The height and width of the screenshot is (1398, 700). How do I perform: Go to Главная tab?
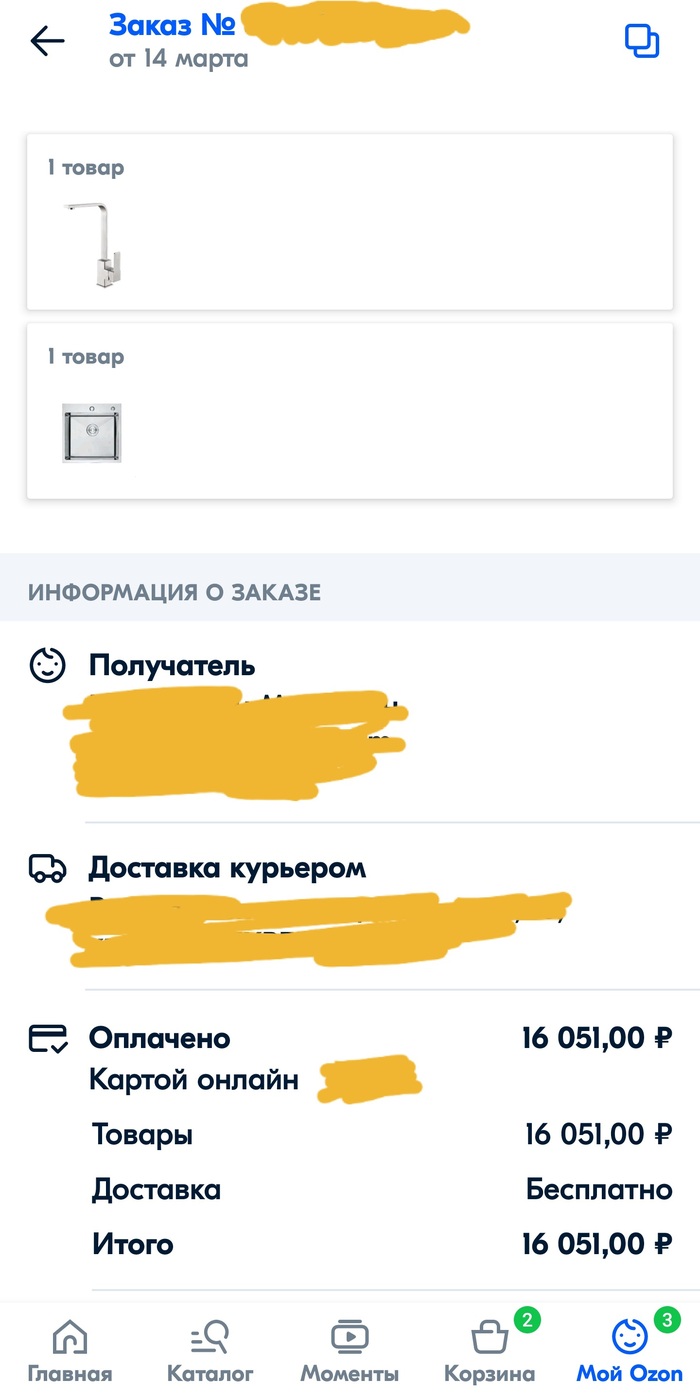(69, 1350)
